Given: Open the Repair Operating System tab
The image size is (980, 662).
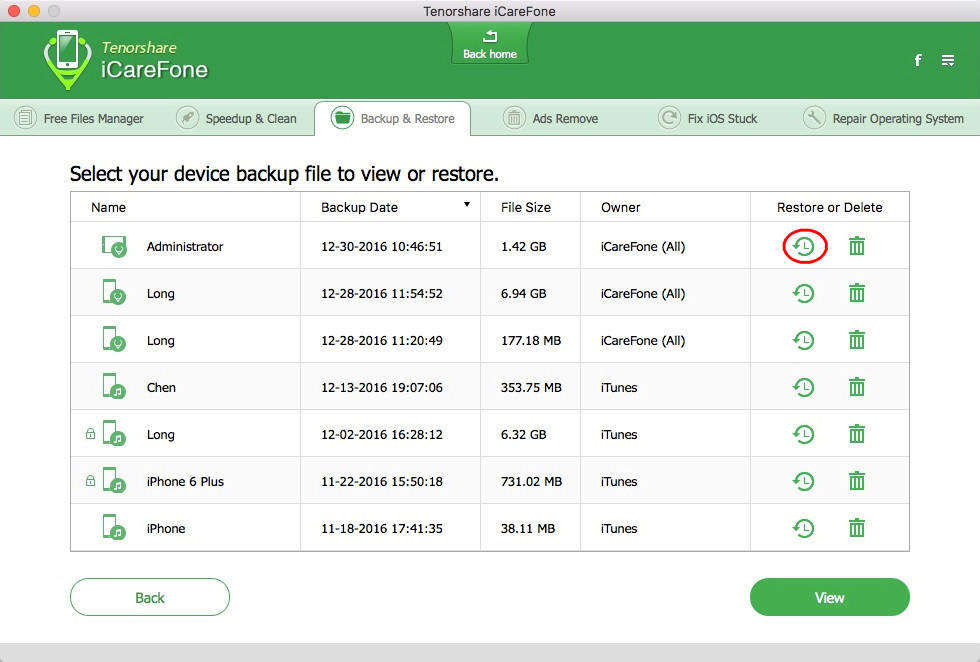Looking at the screenshot, I should (x=883, y=118).
